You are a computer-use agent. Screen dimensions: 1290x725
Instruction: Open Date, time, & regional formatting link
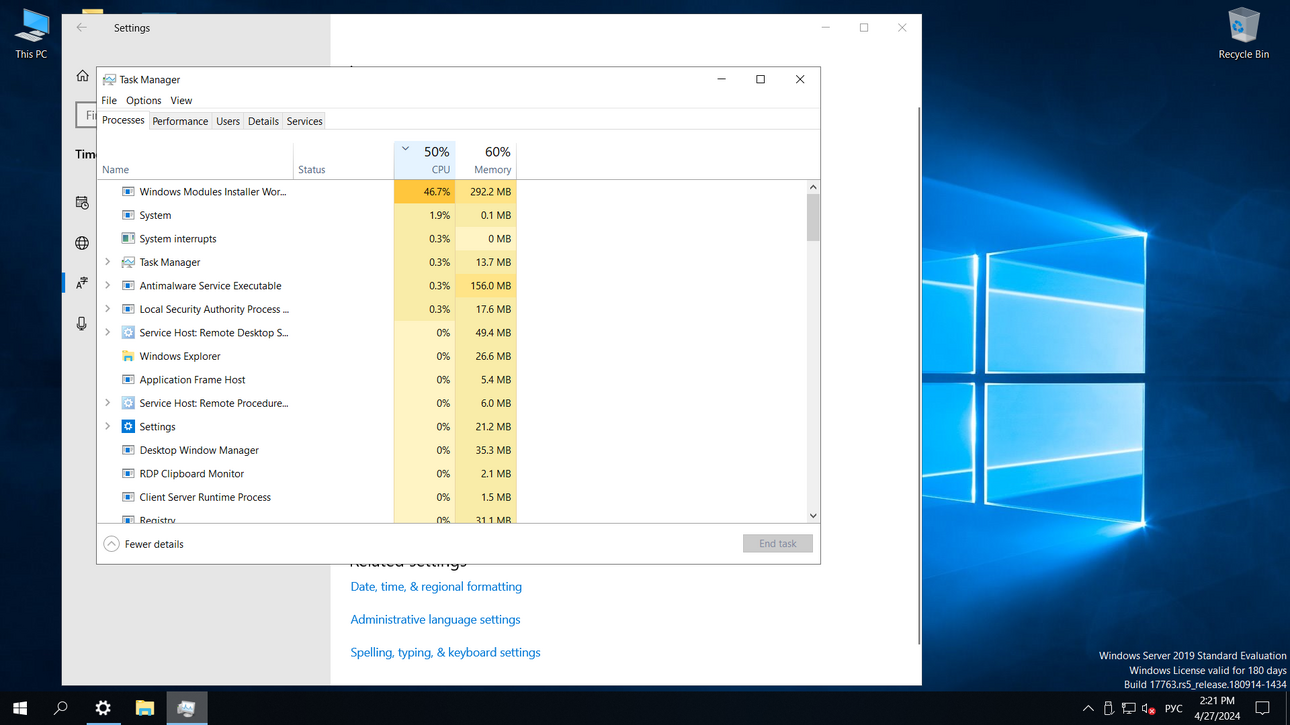[436, 587]
